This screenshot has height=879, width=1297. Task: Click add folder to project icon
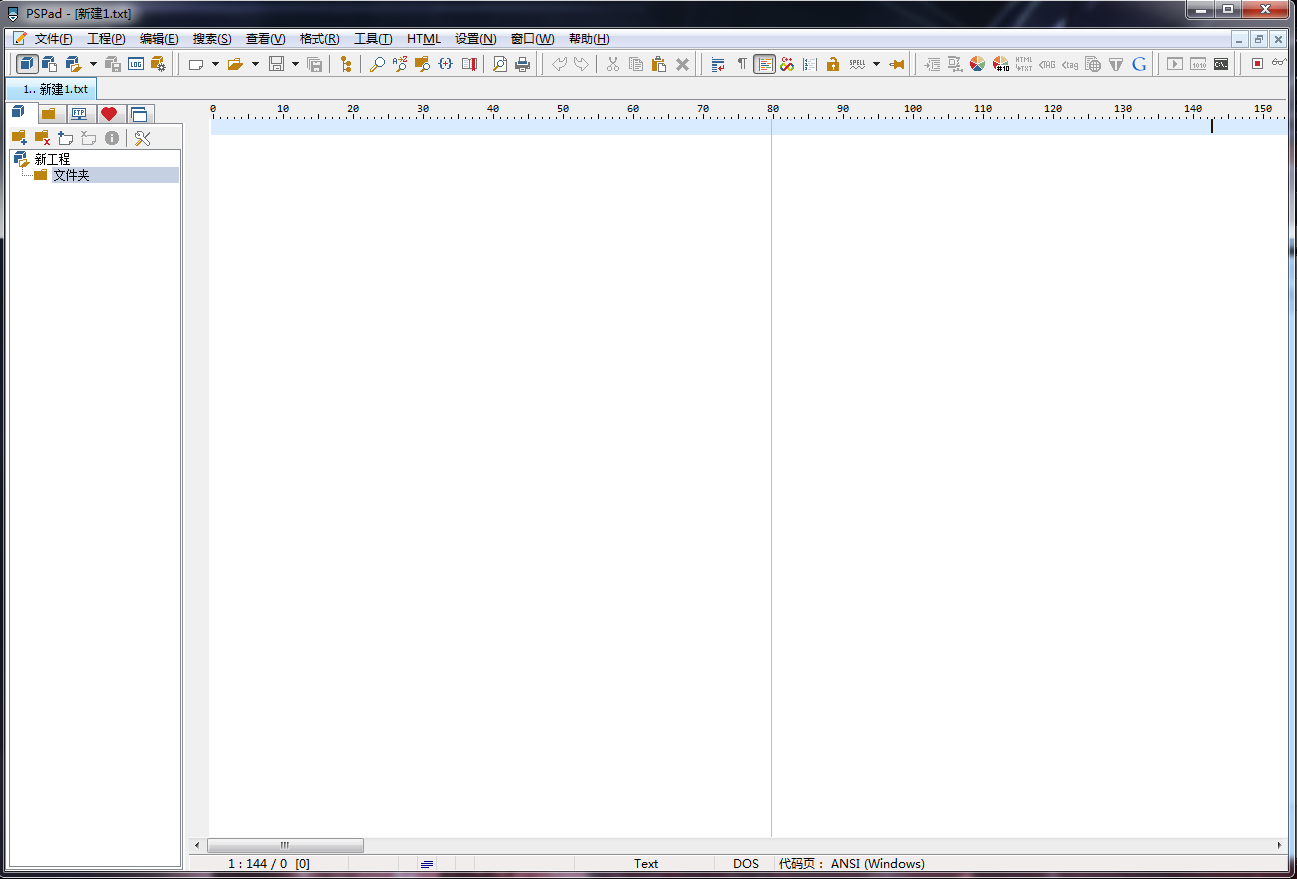pos(19,138)
